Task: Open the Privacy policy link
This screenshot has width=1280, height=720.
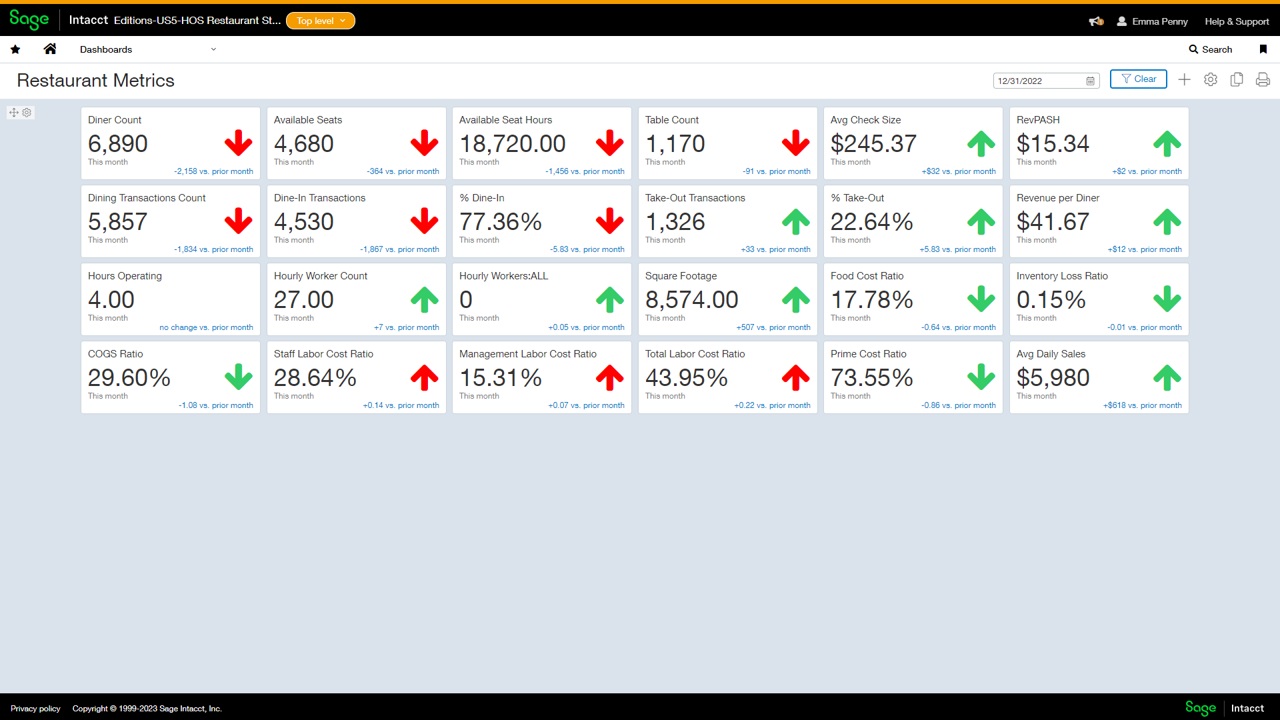Action: 35,708
